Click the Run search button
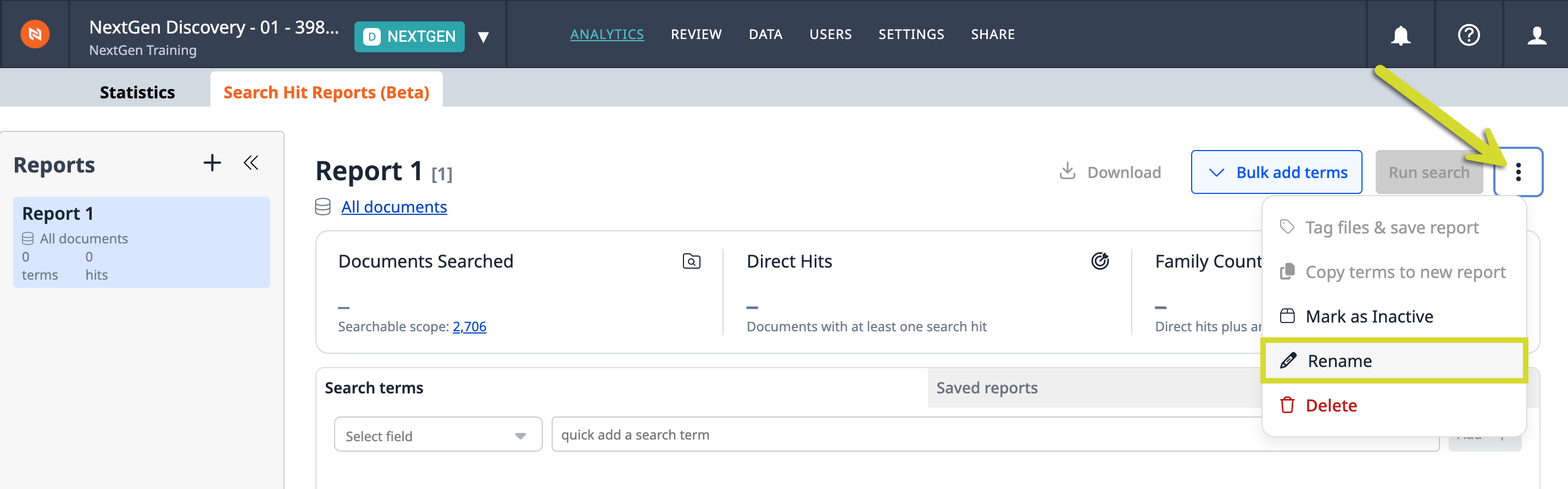 [x=1428, y=173]
